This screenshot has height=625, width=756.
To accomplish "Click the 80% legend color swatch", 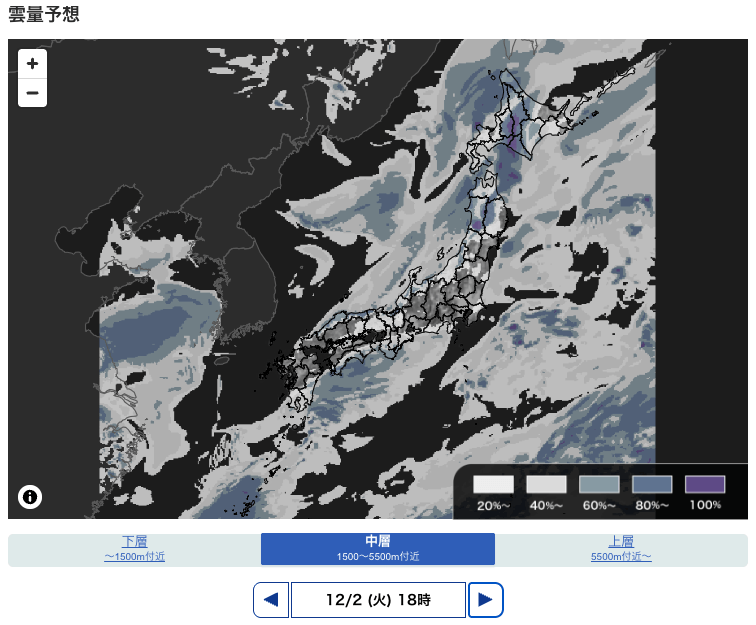I will click(652, 484).
